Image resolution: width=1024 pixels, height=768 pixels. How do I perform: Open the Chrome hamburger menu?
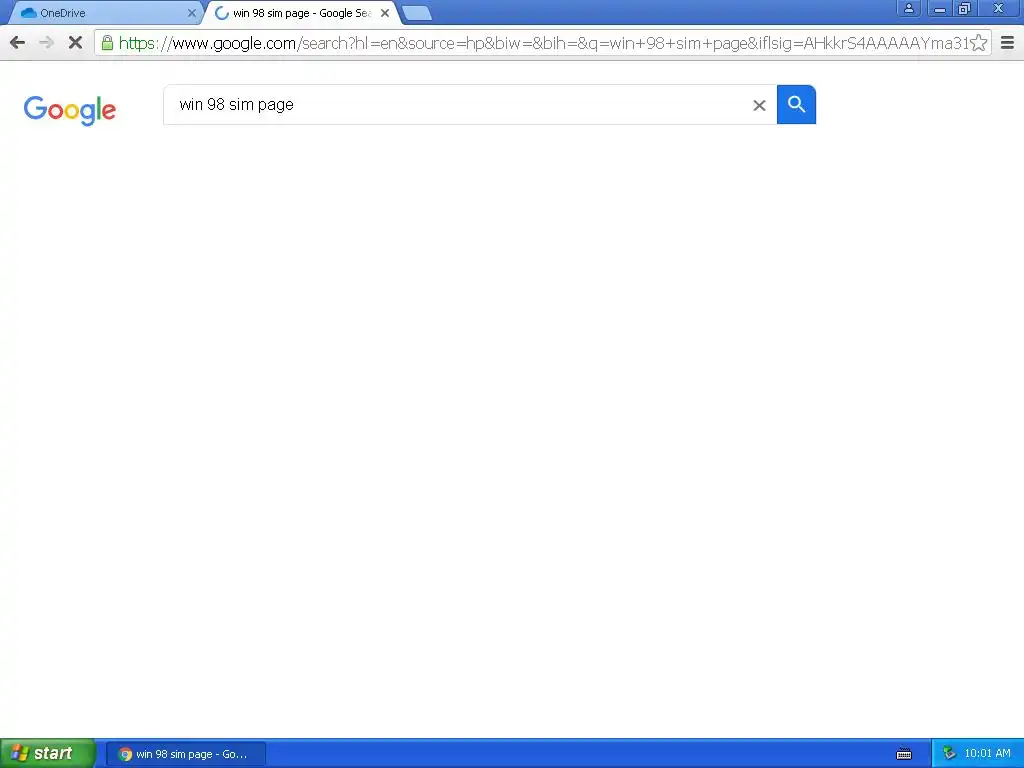(1008, 43)
